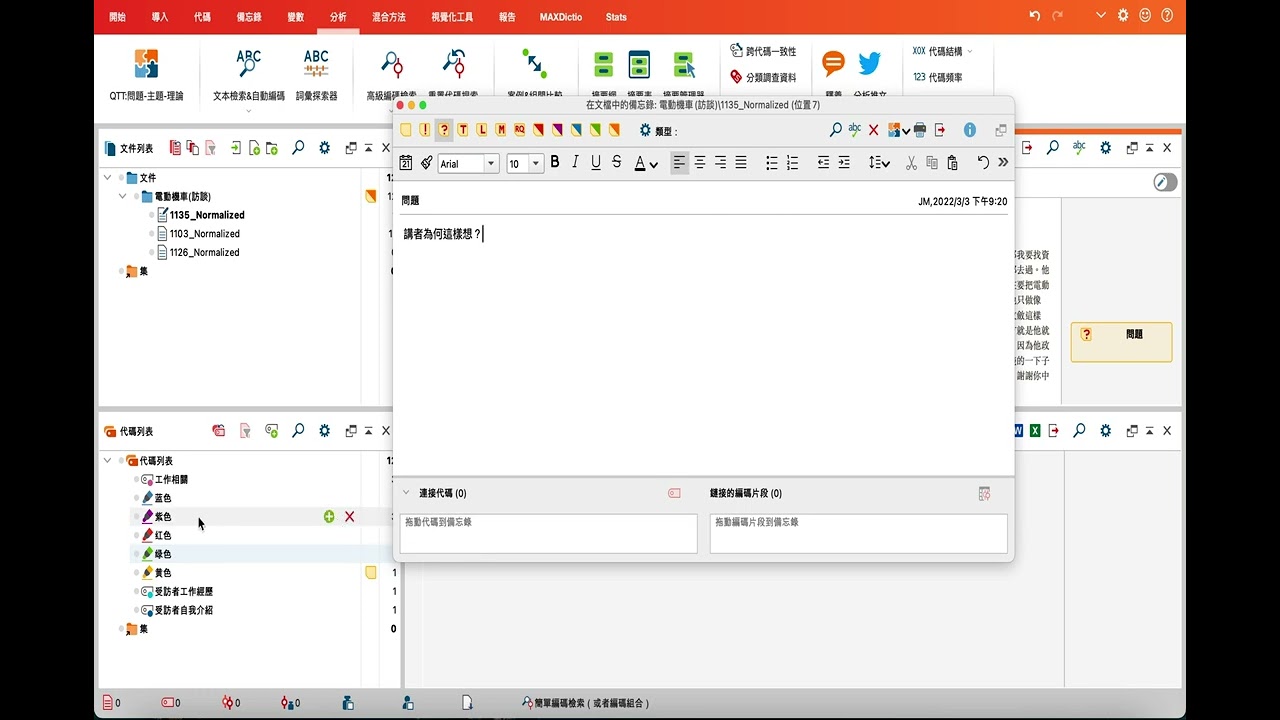Click 跨代碼一致性 button in ribbon
The height and width of the screenshot is (720, 1280).
tap(764, 51)
